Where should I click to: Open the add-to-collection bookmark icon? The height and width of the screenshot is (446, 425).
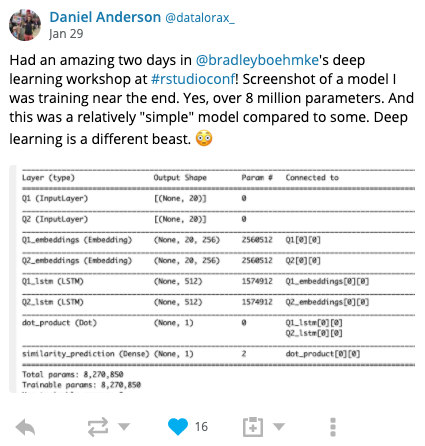pos(253,427)
